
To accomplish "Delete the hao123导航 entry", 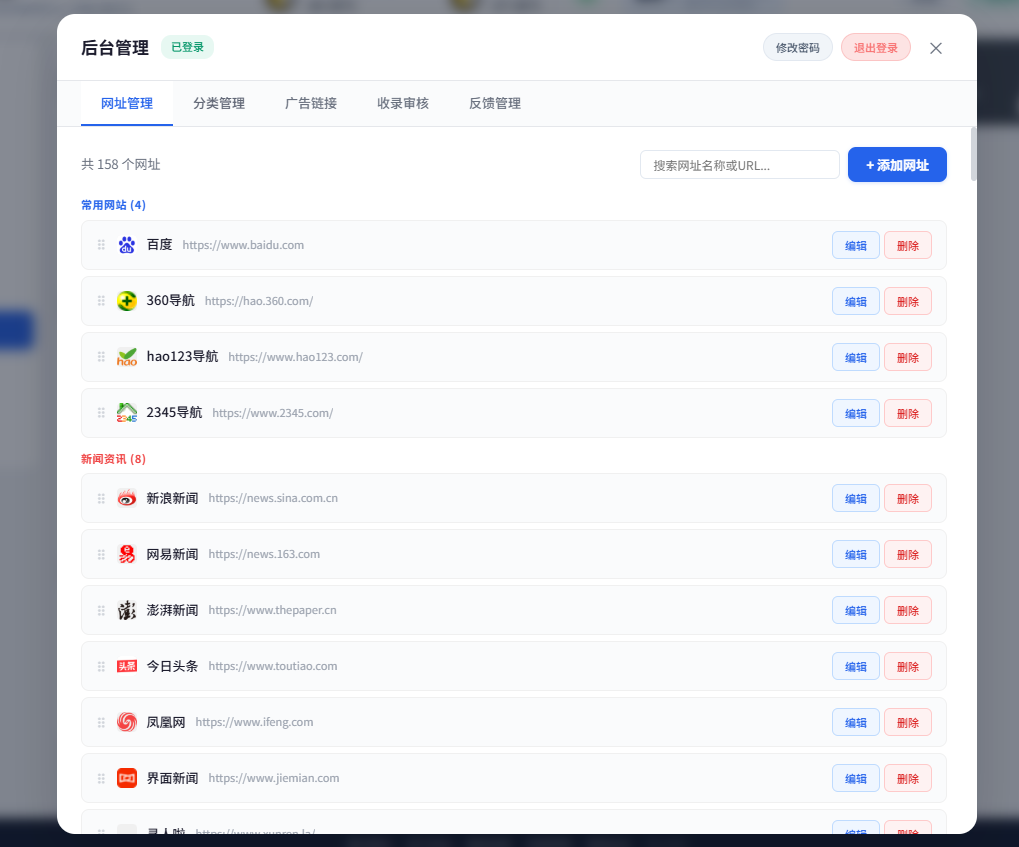I will tap(908, 357).
